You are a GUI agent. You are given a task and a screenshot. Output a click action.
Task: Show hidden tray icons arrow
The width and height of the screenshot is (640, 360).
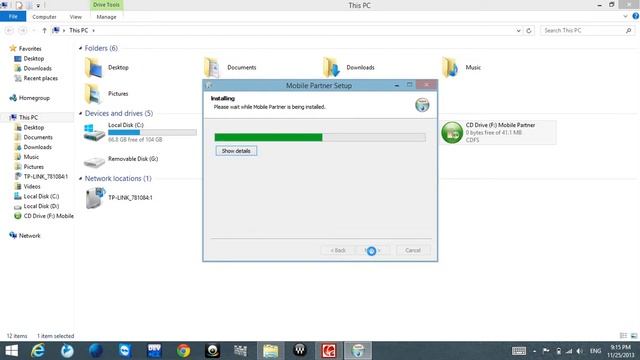pos(534,351)
